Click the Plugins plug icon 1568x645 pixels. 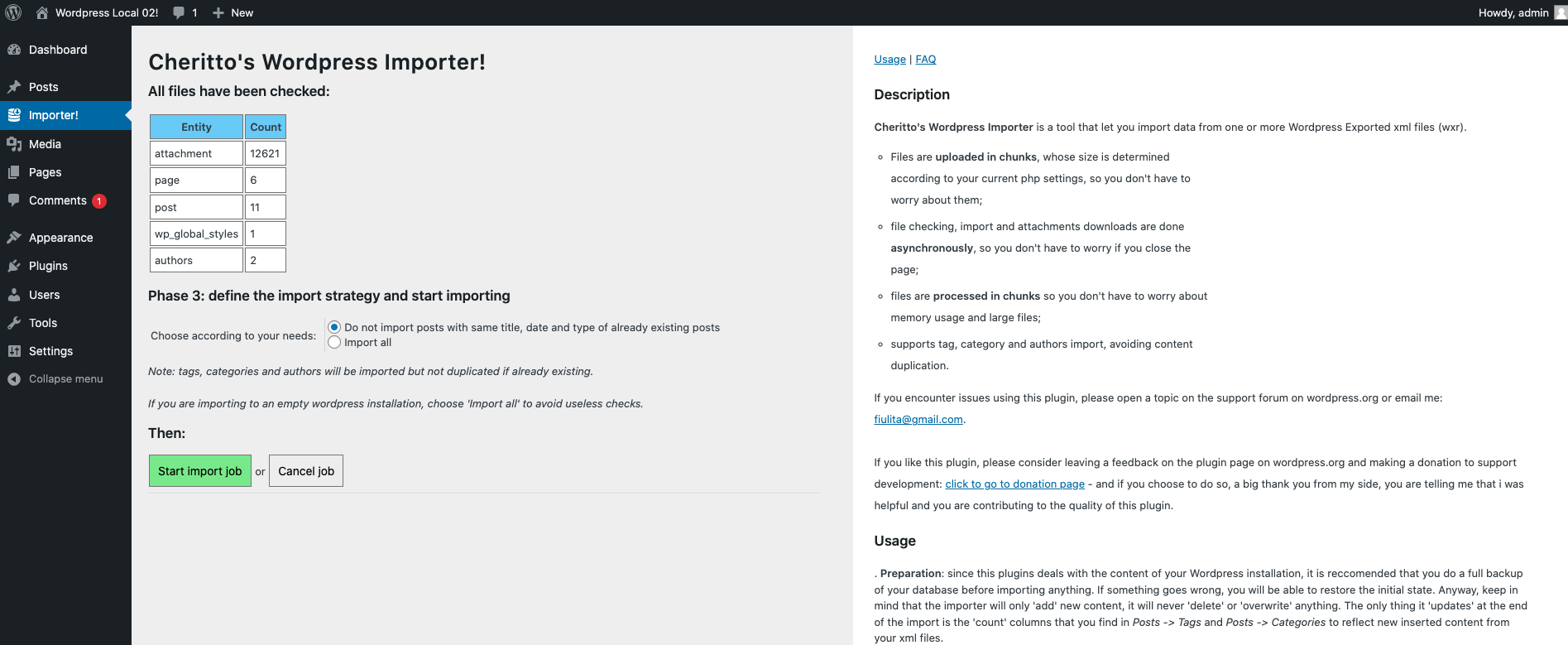(14, 266)
